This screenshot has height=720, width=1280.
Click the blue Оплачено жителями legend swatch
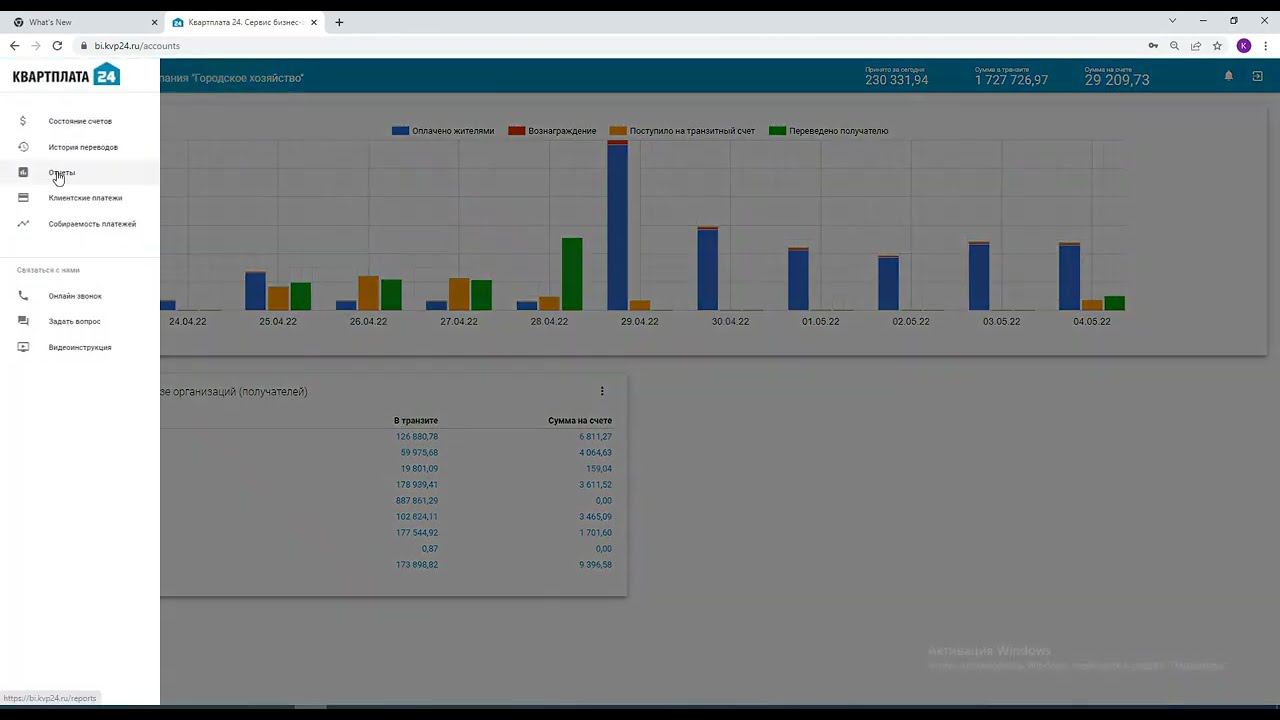[x=400, y=131]
